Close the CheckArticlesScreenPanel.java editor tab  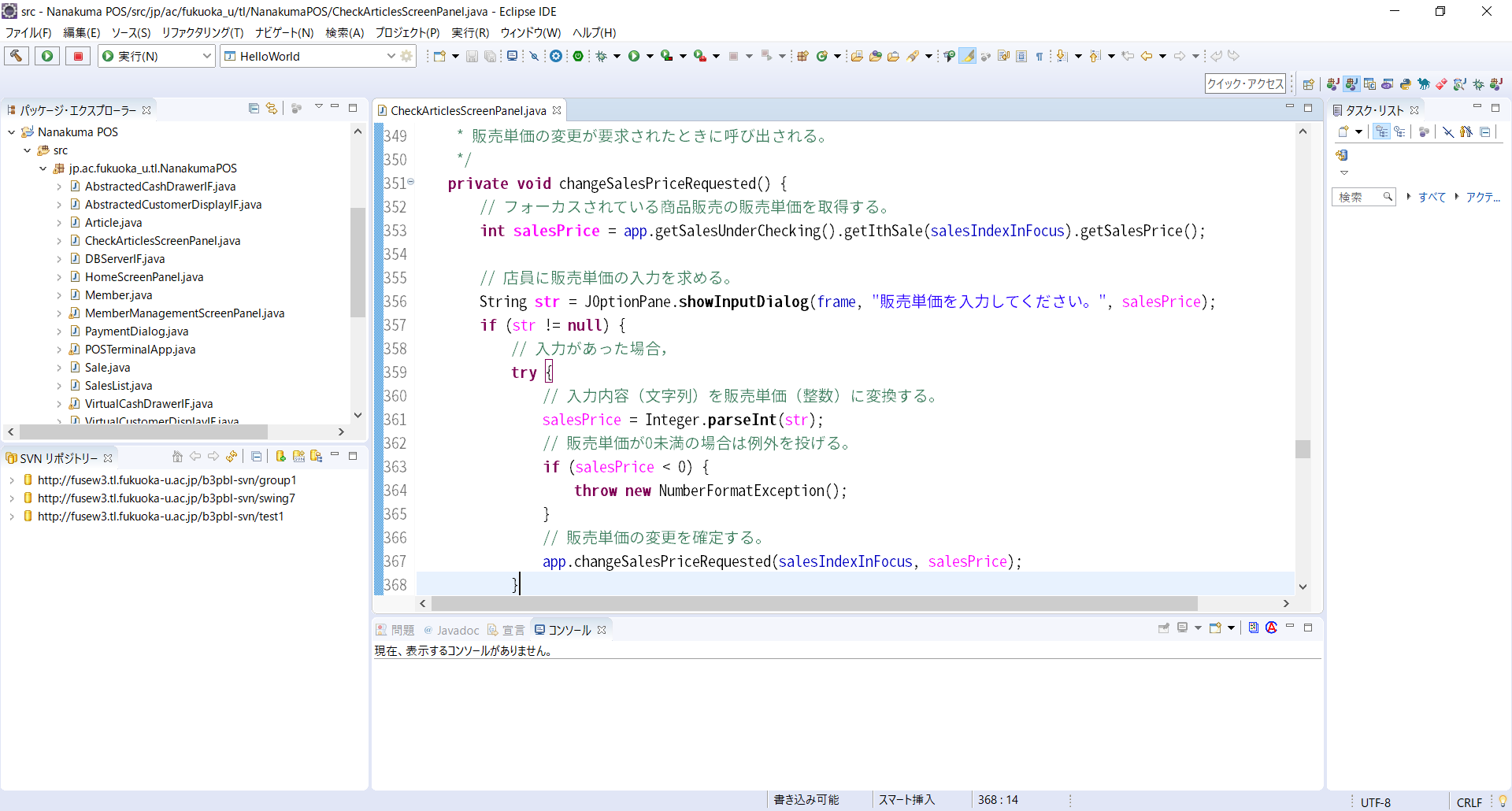(x=557, y=110)
